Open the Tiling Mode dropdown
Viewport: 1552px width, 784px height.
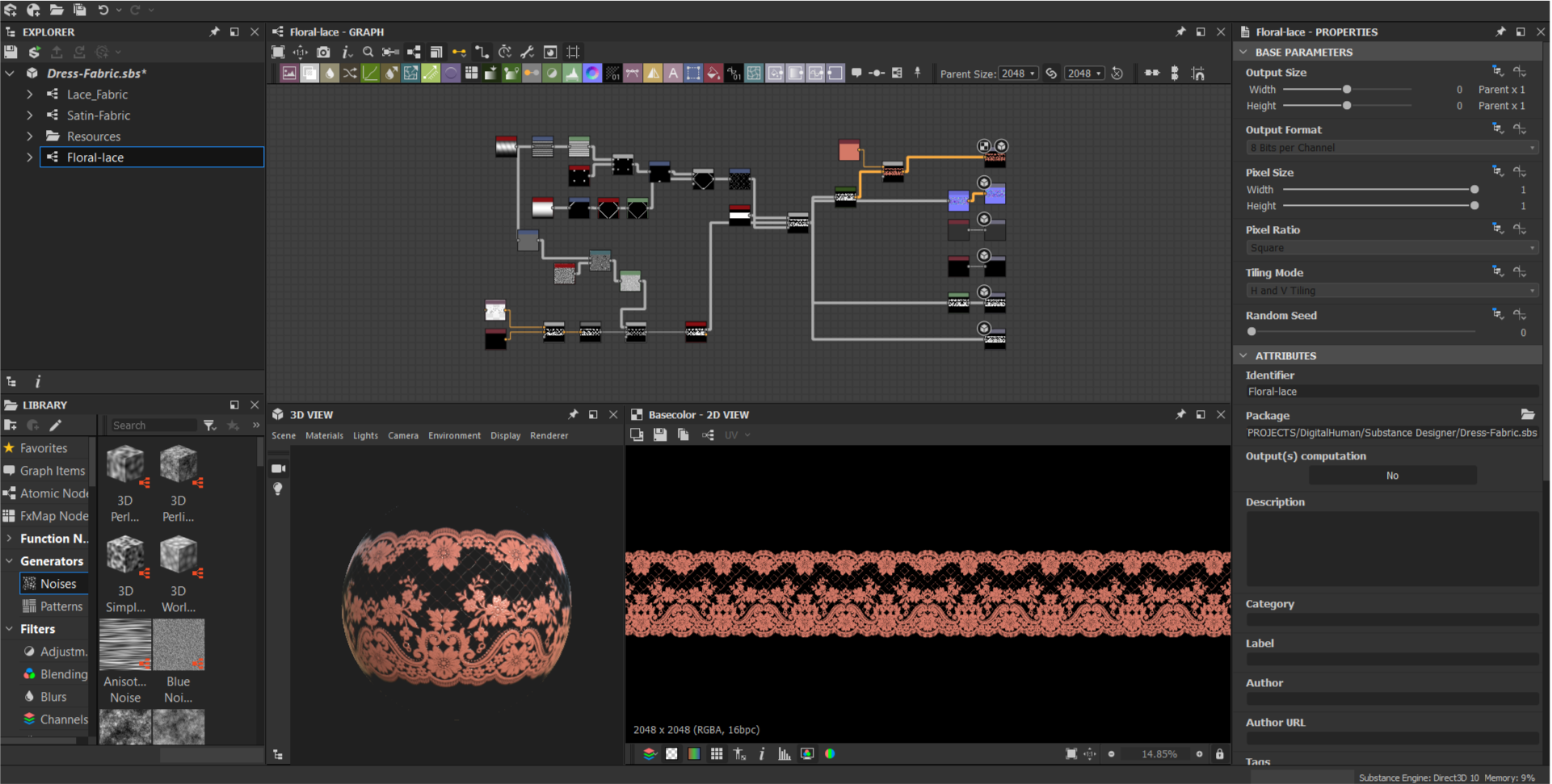1391,291
